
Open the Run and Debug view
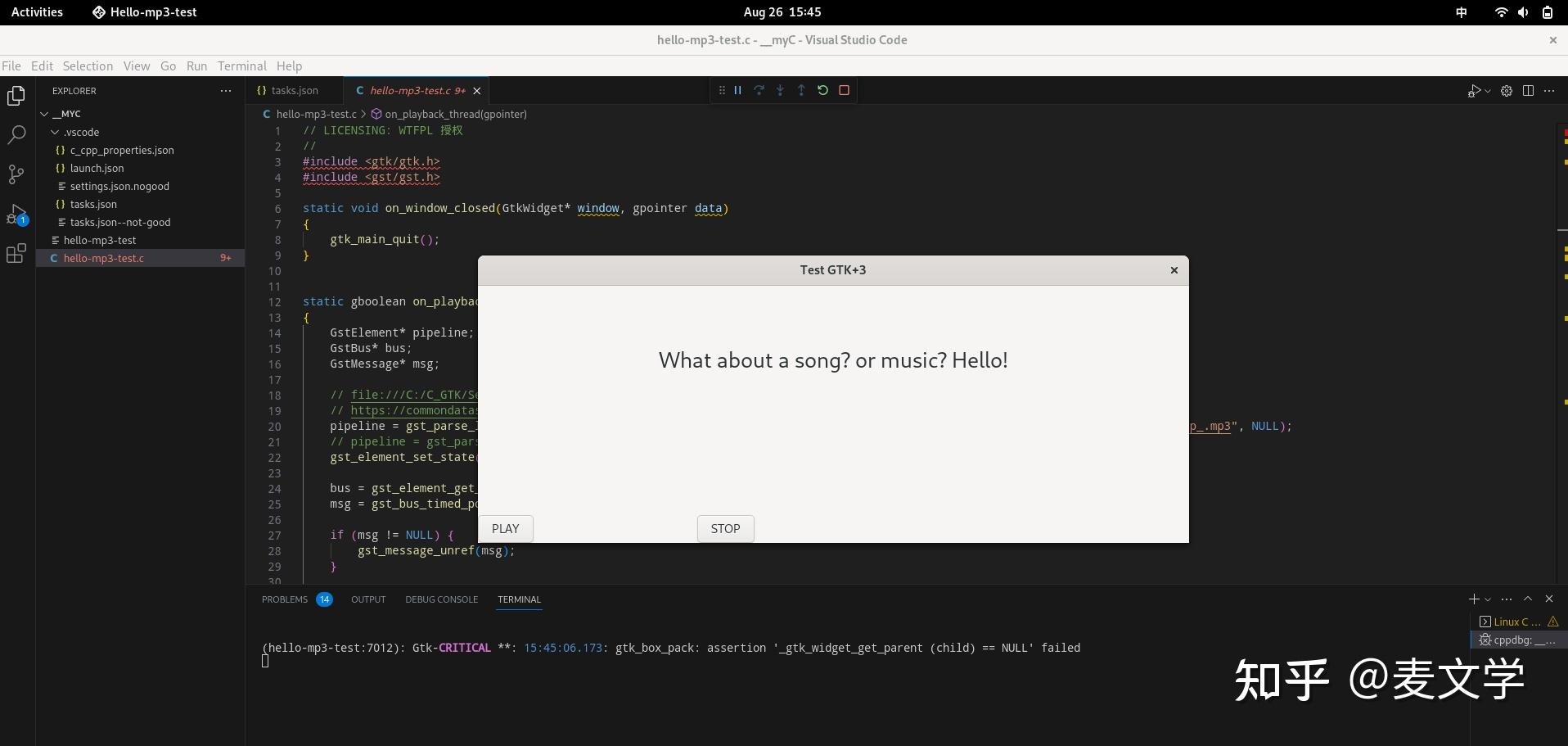tap(16, 215)
